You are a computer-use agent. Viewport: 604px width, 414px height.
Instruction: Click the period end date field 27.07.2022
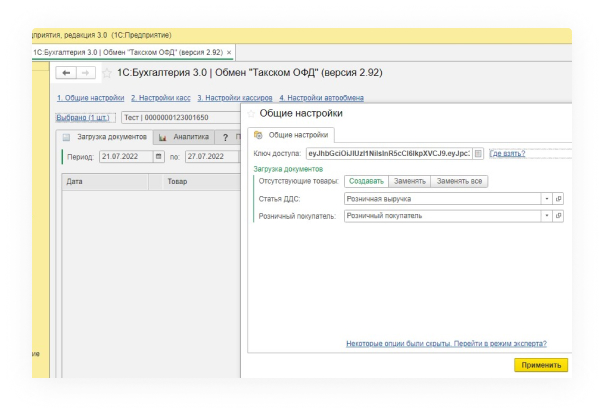pyautogui.click(x=212, y=157)
